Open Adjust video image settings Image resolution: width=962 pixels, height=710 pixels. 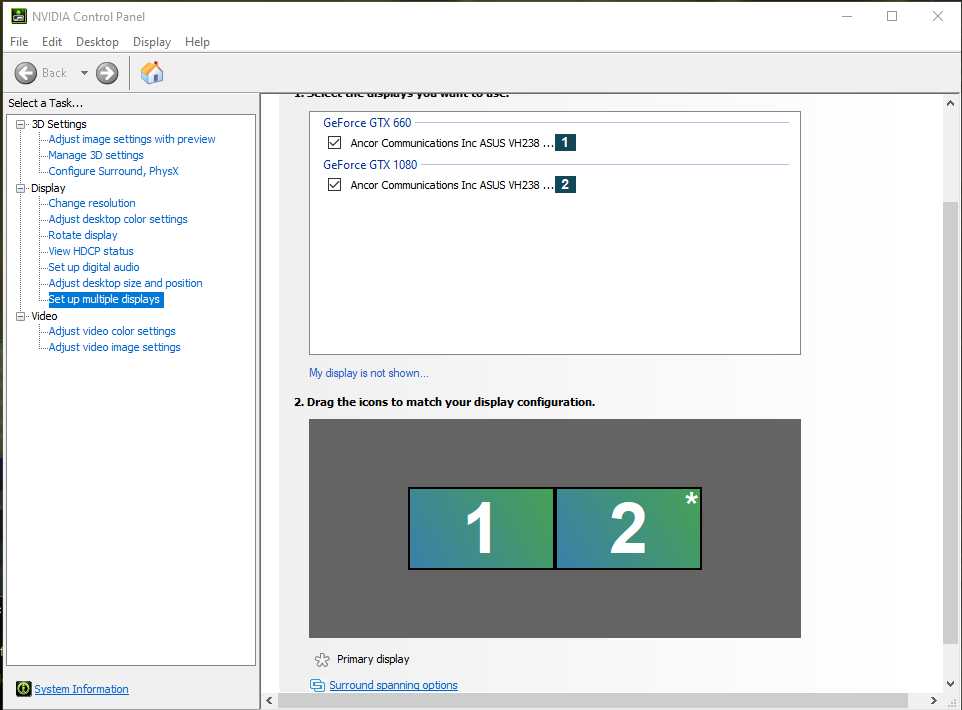(x=114, y=347)
